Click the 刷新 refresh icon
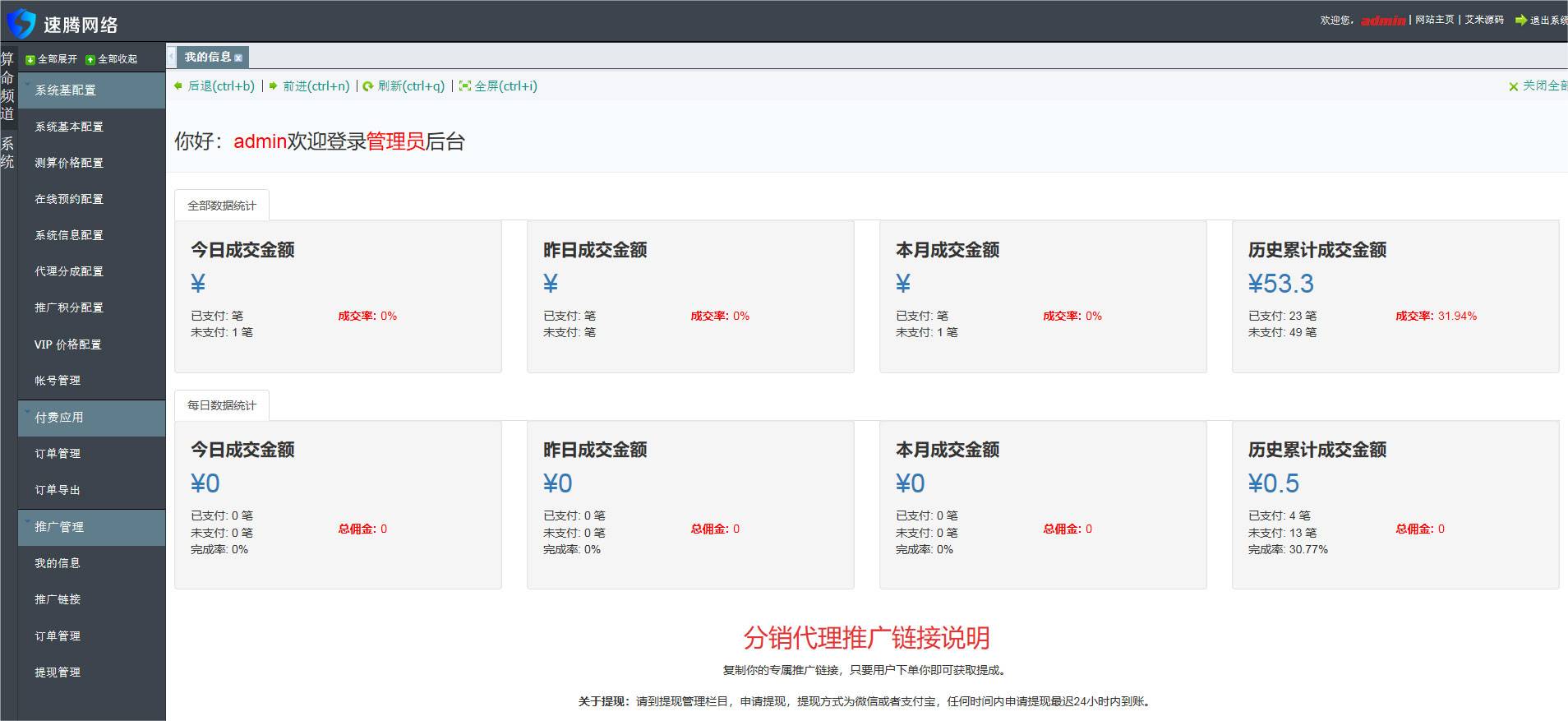The width and height of the screenshot is (1568, 721). click(x=368, y=86)
